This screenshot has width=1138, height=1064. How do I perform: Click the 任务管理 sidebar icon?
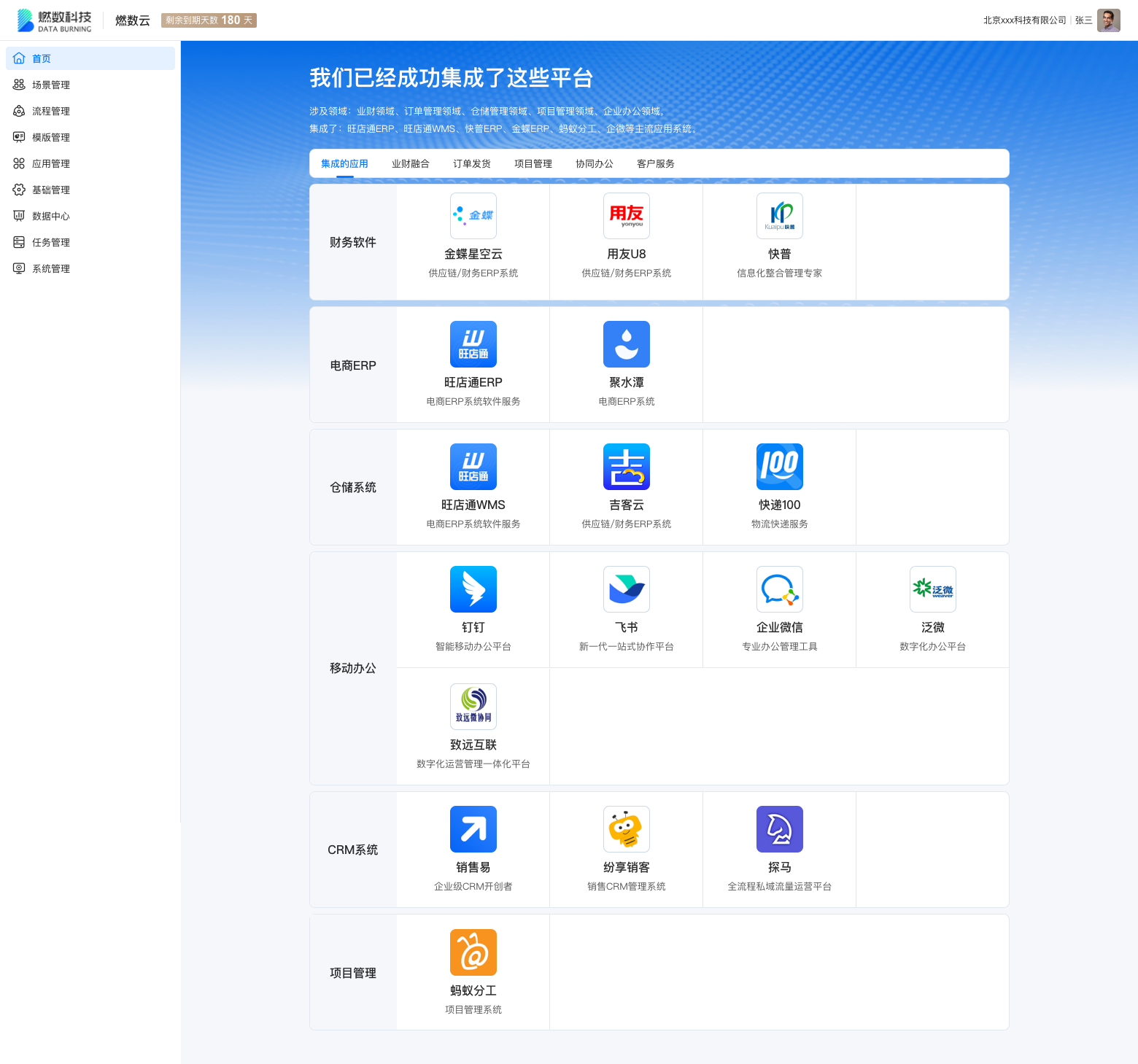(x=19, y=242)
